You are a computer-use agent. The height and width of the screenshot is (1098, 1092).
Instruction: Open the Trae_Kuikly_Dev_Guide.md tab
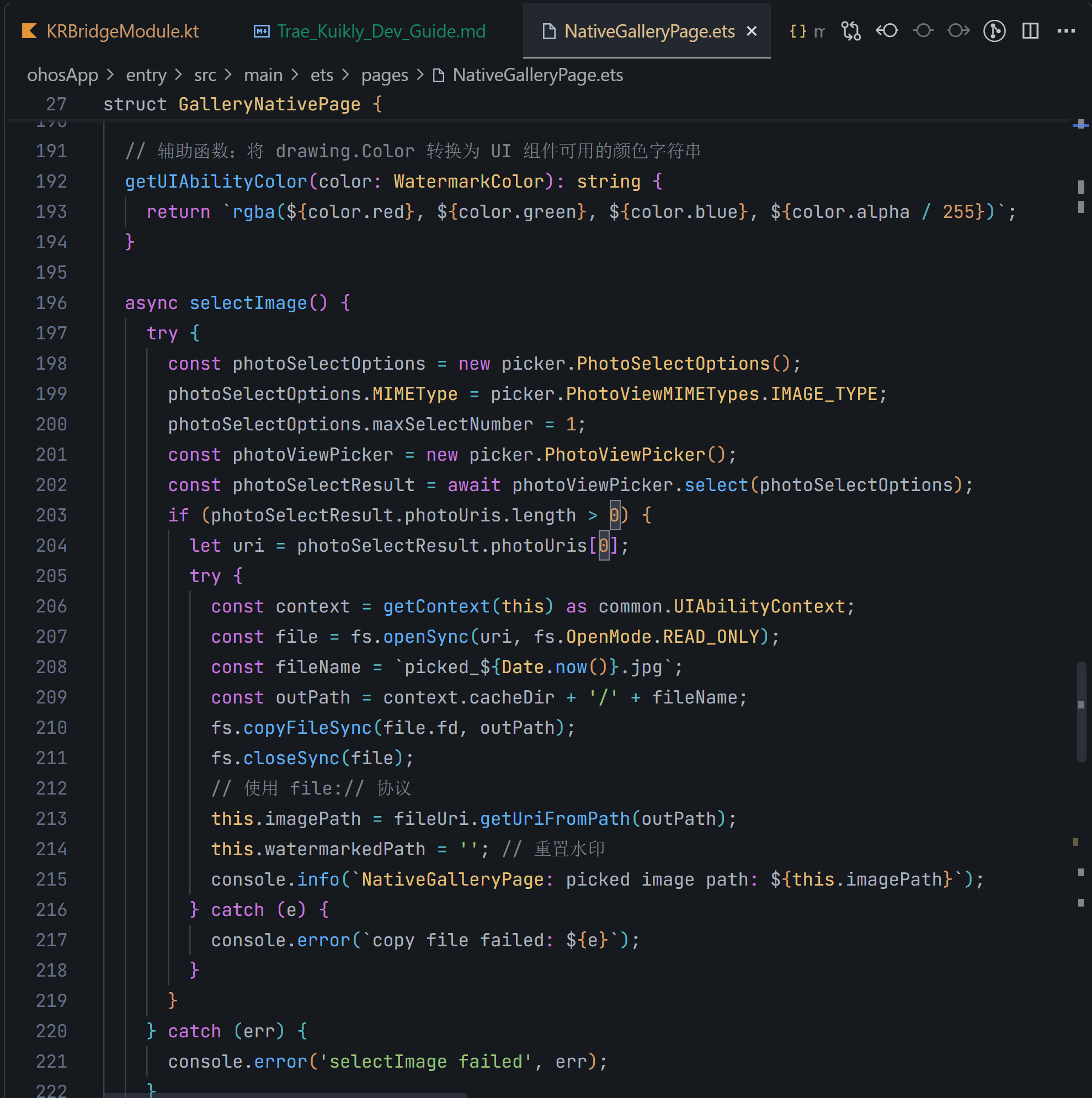[x=381, y=31]
